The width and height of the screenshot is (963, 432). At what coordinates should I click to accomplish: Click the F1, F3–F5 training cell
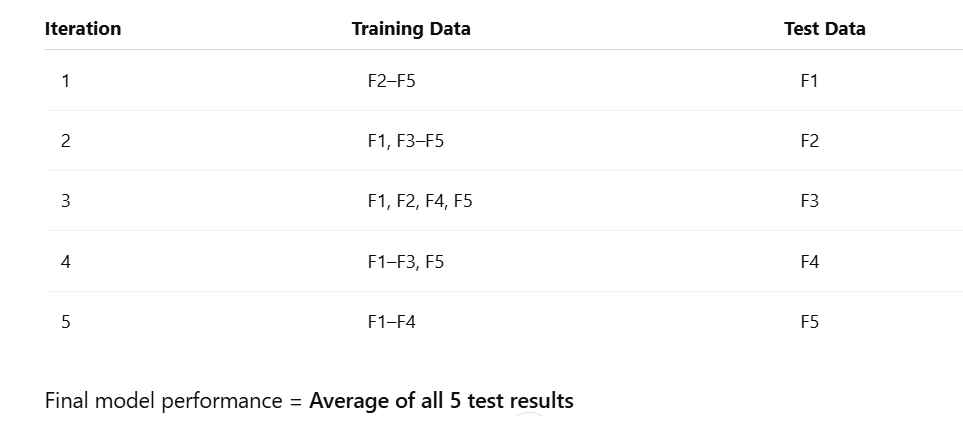tap(405, 141)
